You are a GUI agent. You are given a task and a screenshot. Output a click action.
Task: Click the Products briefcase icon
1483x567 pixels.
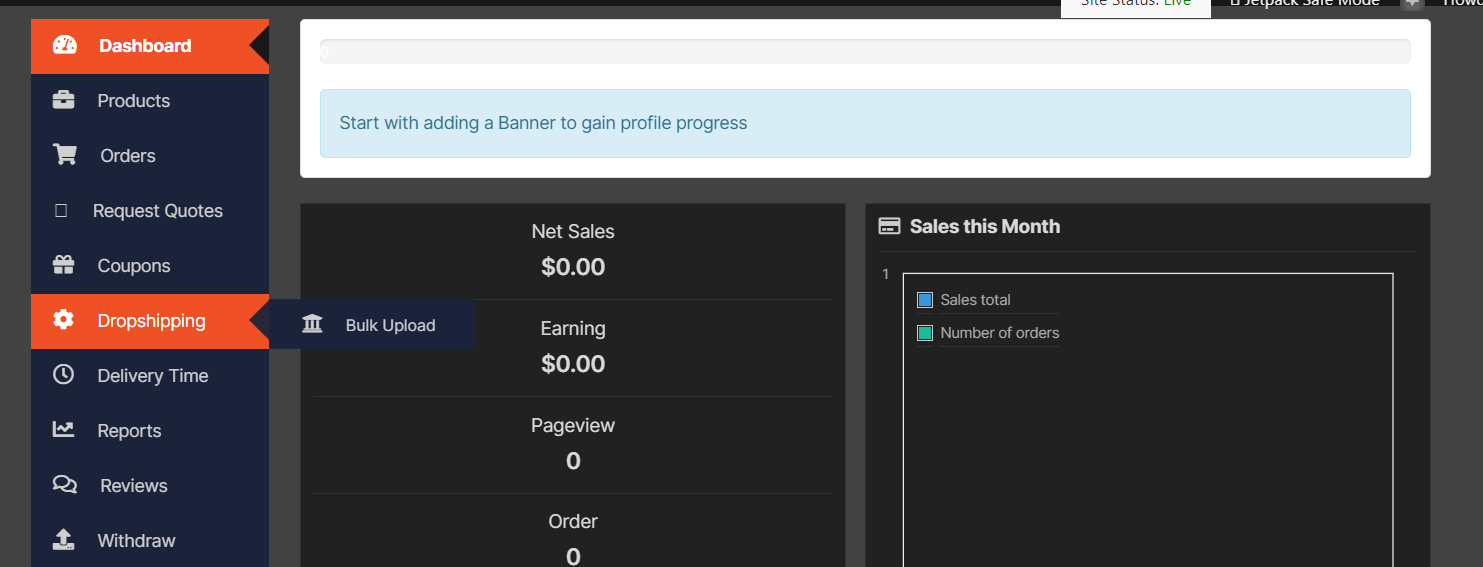point(64,100)
